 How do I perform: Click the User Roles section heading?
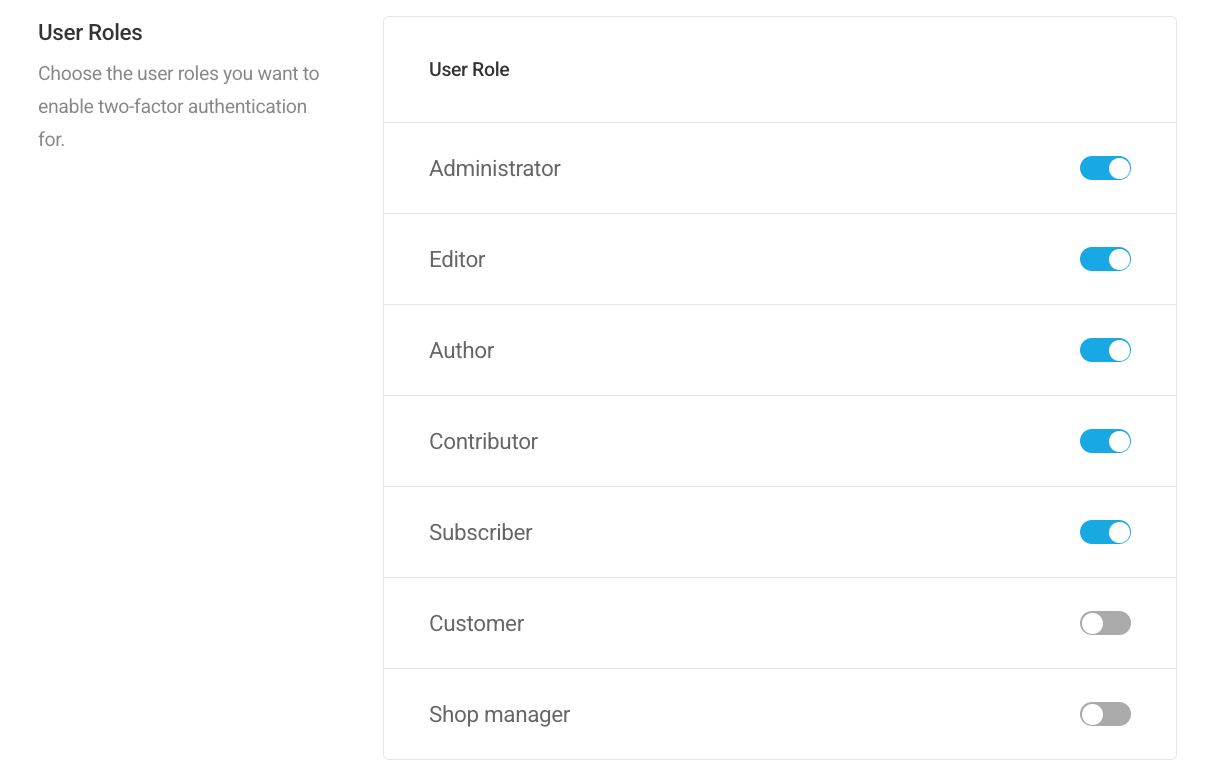pyautogui.click(x=90, y=32)
